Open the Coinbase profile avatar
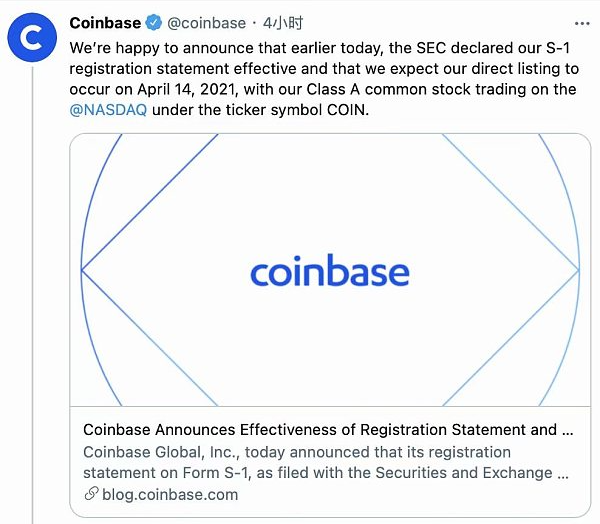Screen dimensions: 600x524 (x=32, y=38)
